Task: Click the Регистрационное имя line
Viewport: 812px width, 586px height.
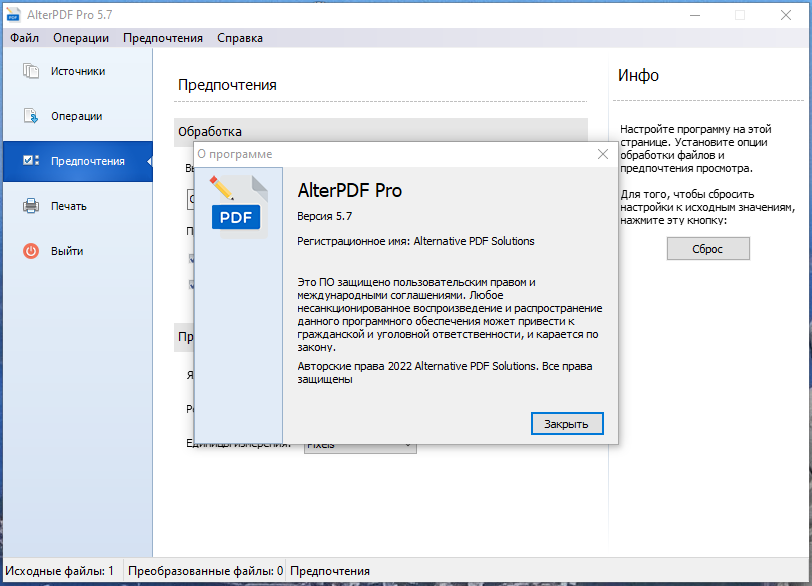Action: tap(415, 241)
